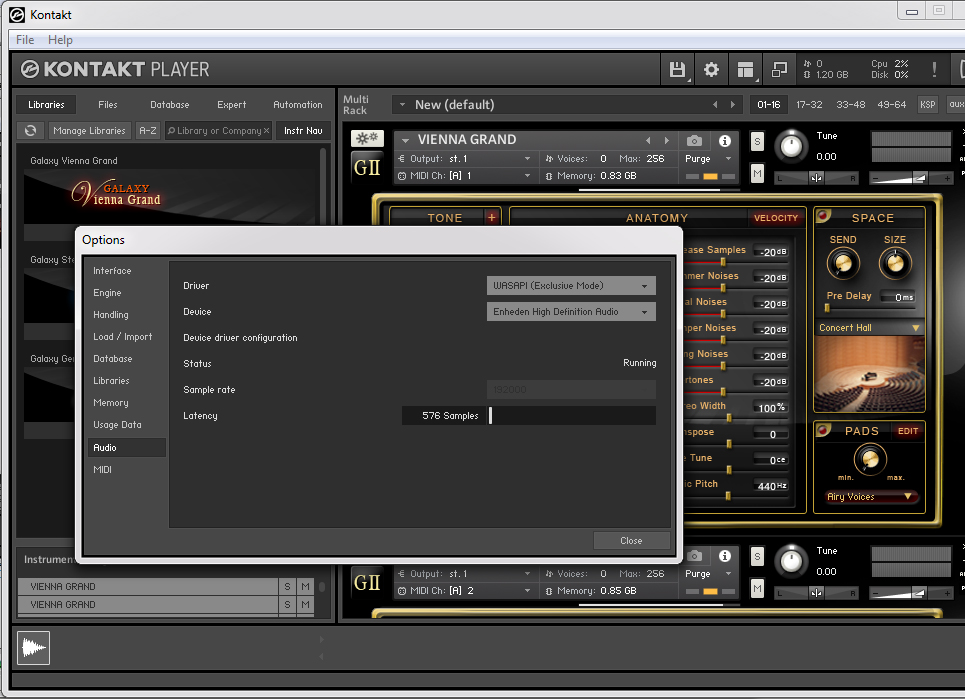Click A-Z sort button
The height and width of the screenshot is (699, 965).
148,130
